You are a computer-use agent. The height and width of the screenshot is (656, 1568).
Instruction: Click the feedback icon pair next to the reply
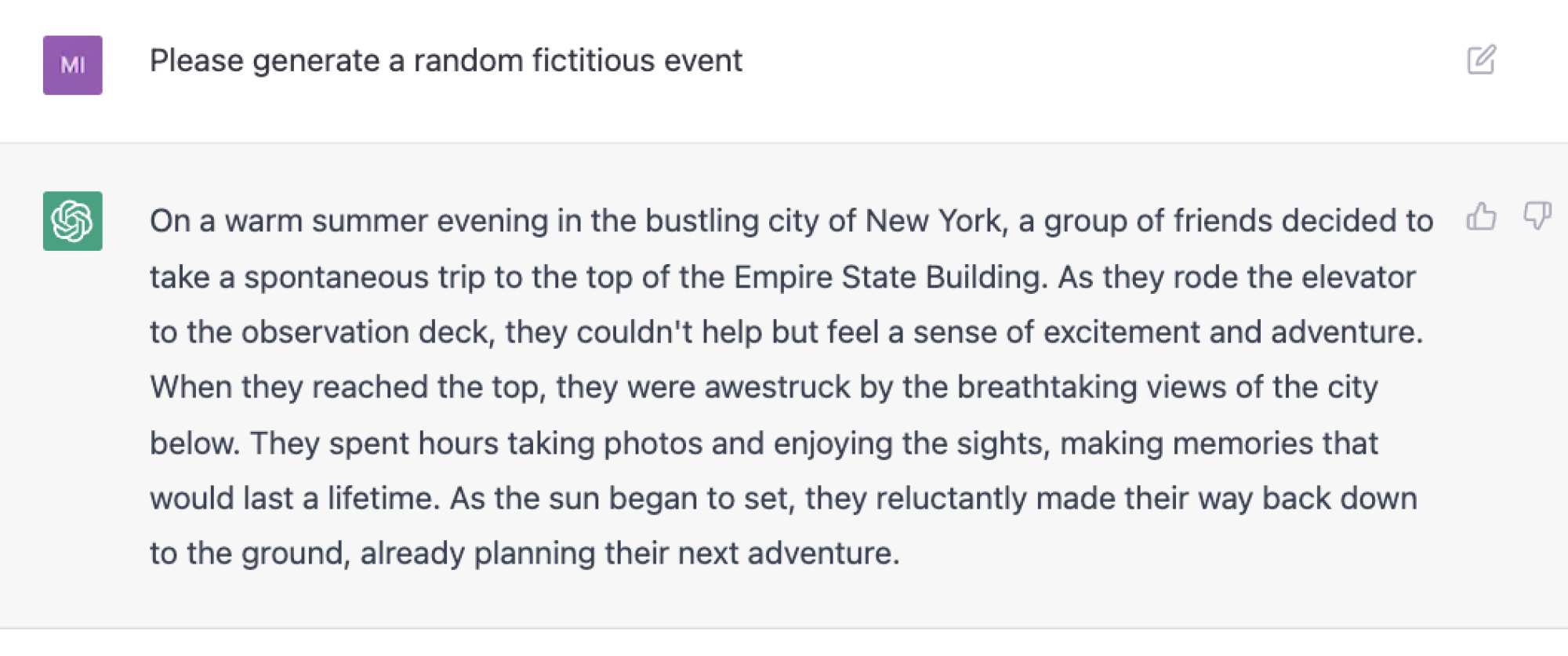(1509, 217)
